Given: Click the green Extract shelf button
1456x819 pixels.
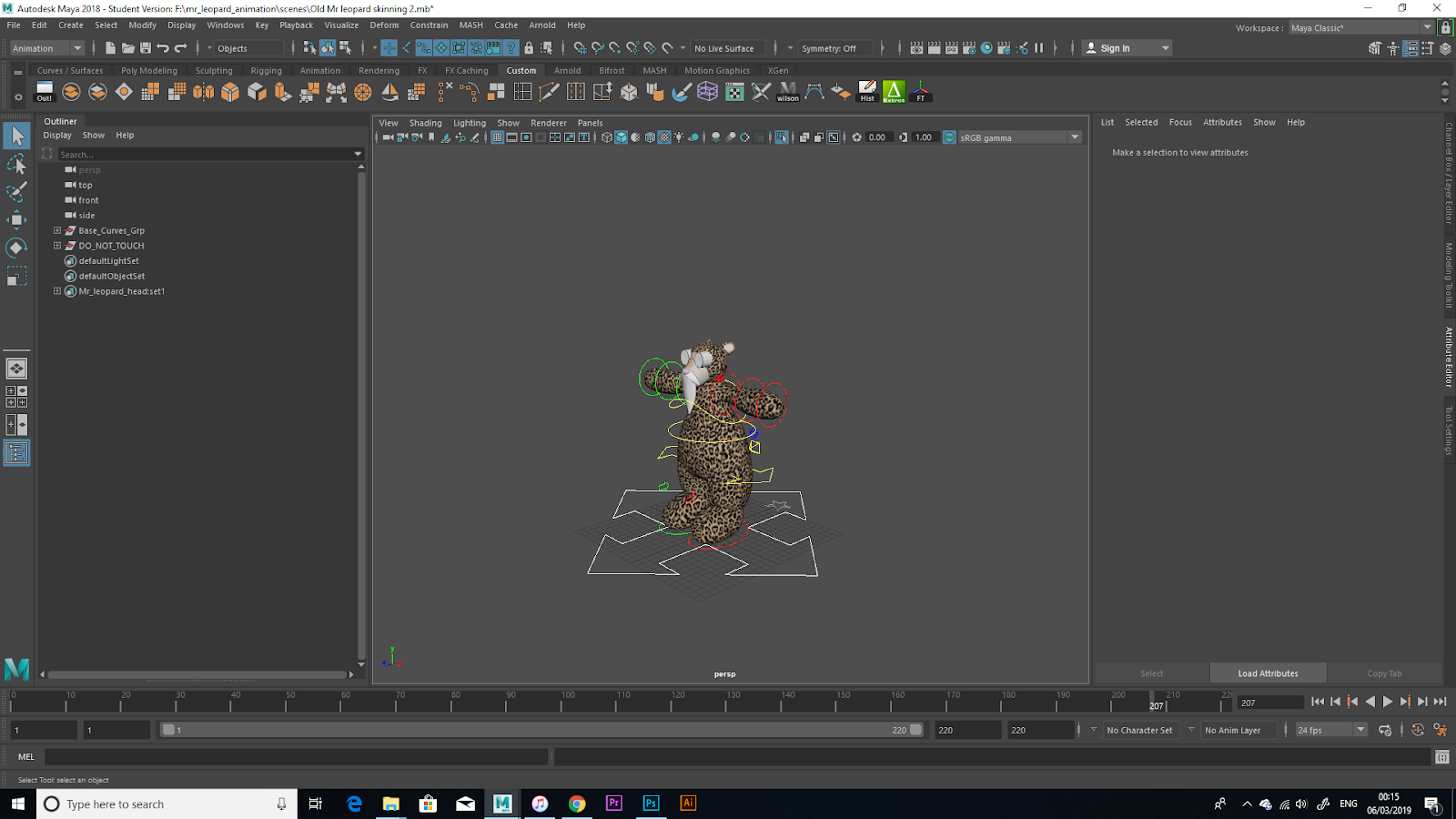Looking at the screenshot, I should tap(894, 92).
